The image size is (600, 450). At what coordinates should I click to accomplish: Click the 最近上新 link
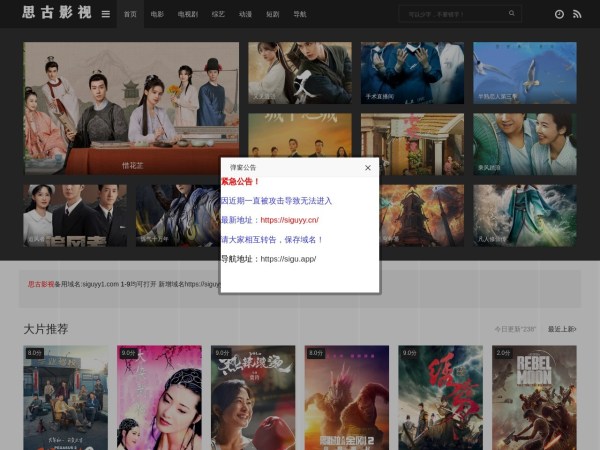(562, 329)
